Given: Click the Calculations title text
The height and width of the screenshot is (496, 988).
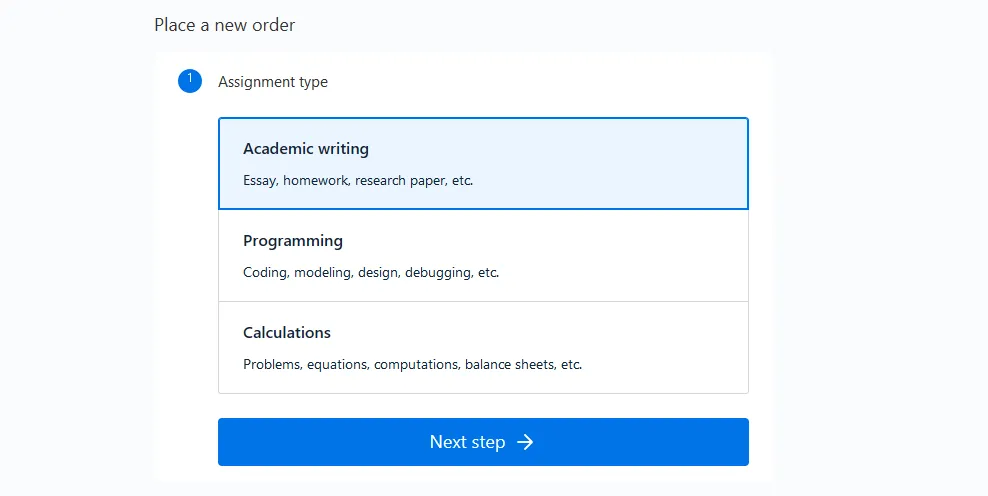Looking at the screenshot, I should tap(287, 333).
